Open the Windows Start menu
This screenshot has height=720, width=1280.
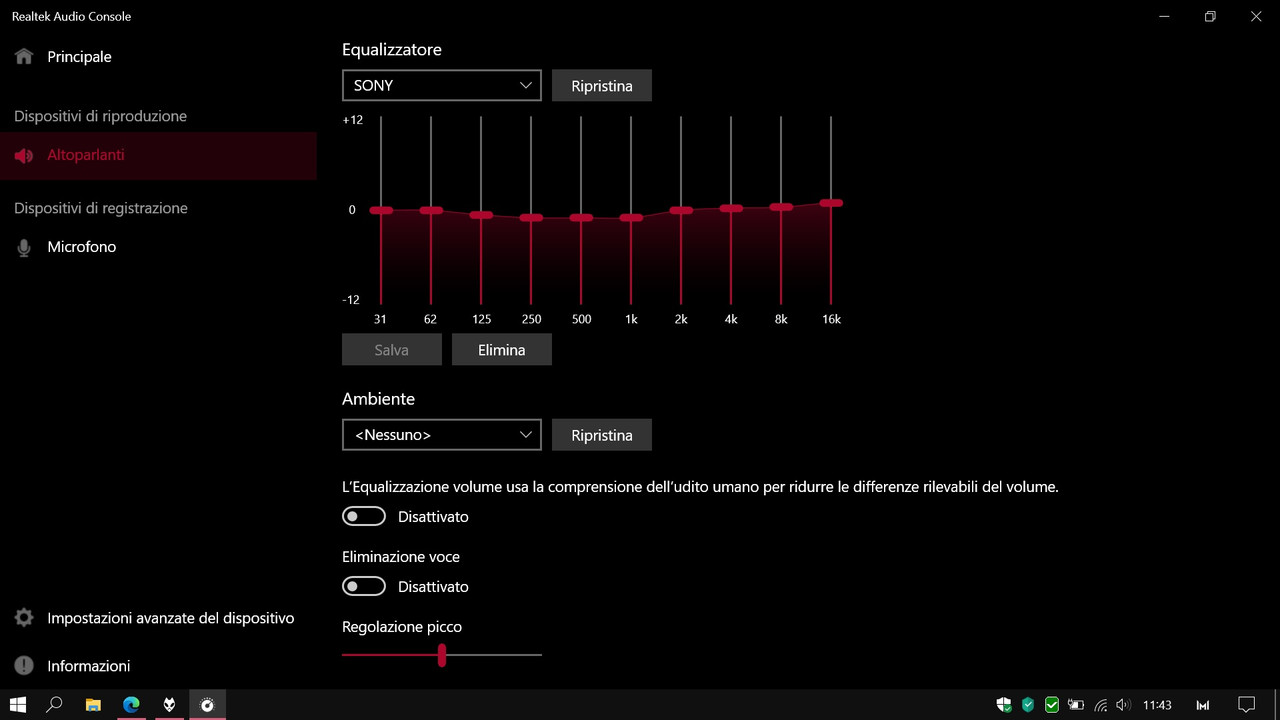[19, 705]
